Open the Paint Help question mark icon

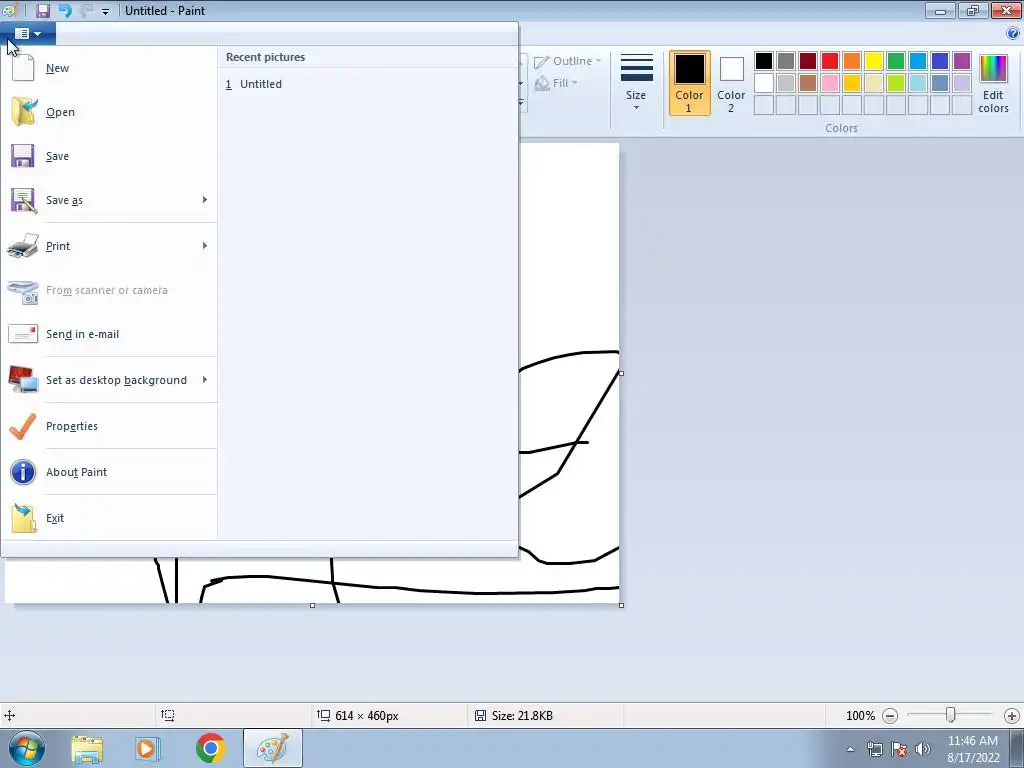point(1013,33)
